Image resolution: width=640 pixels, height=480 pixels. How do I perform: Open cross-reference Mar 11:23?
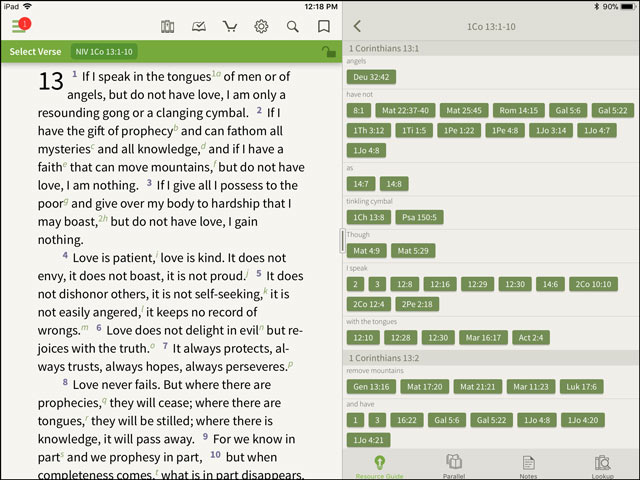tap(531, 387)
